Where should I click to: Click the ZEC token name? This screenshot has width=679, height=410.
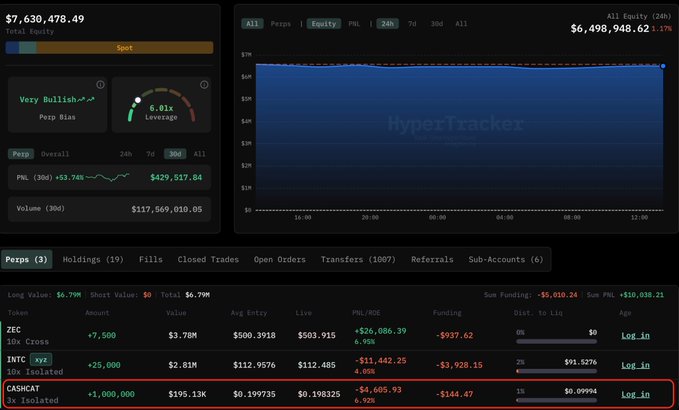(x=14, y=329)
